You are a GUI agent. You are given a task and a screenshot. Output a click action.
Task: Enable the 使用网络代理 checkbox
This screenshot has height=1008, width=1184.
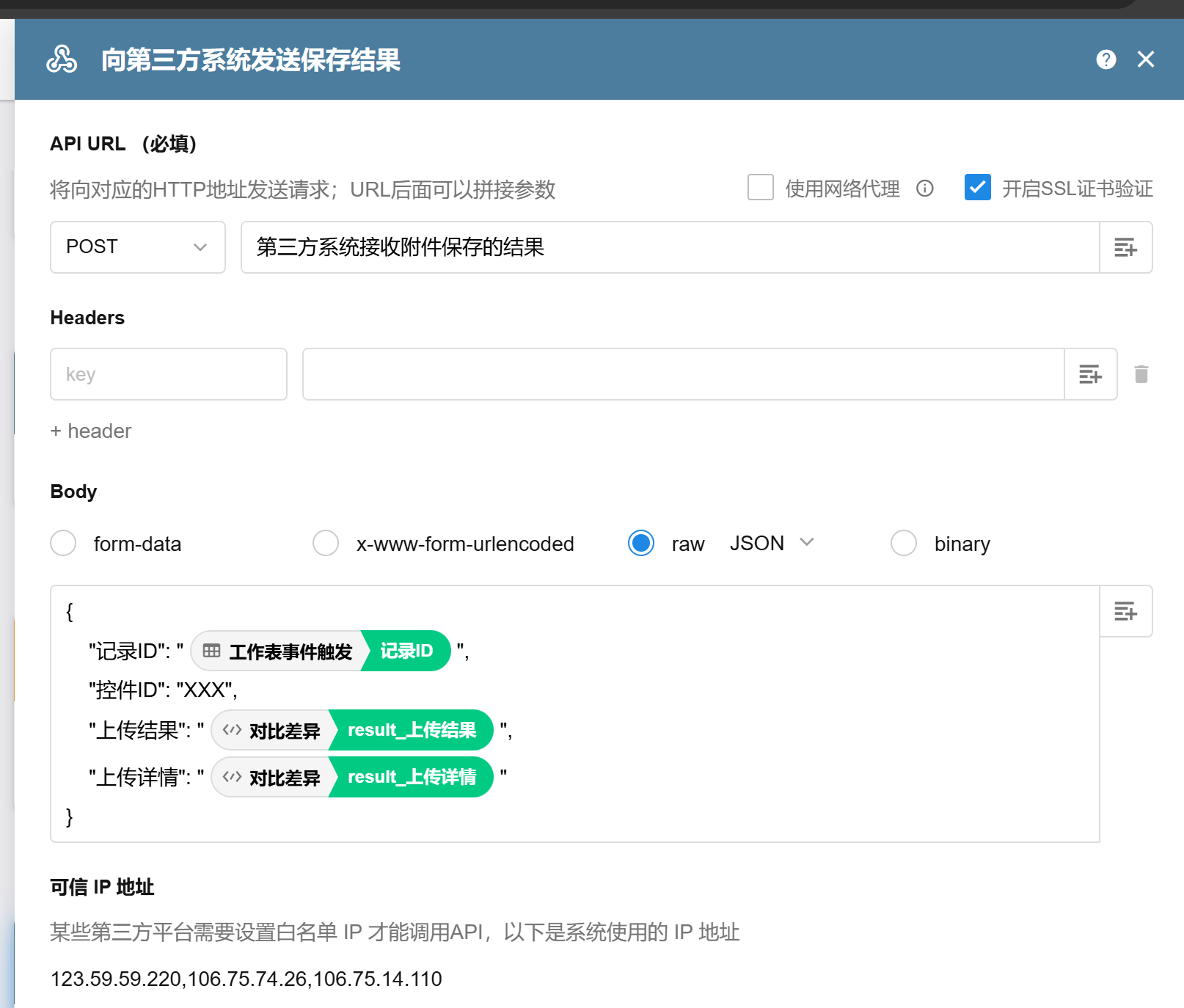[x=760, y=188]
